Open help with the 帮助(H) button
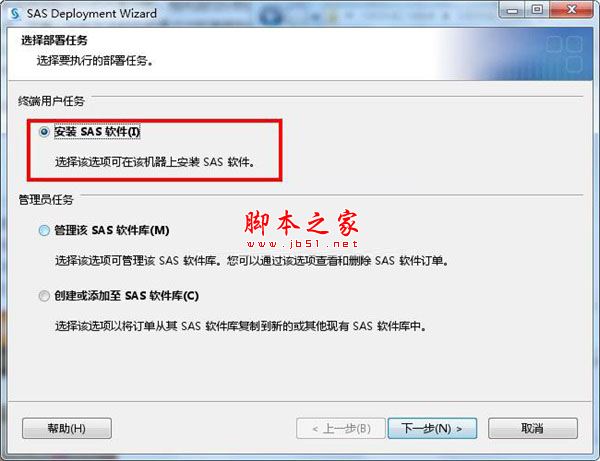 coord(67,428)
